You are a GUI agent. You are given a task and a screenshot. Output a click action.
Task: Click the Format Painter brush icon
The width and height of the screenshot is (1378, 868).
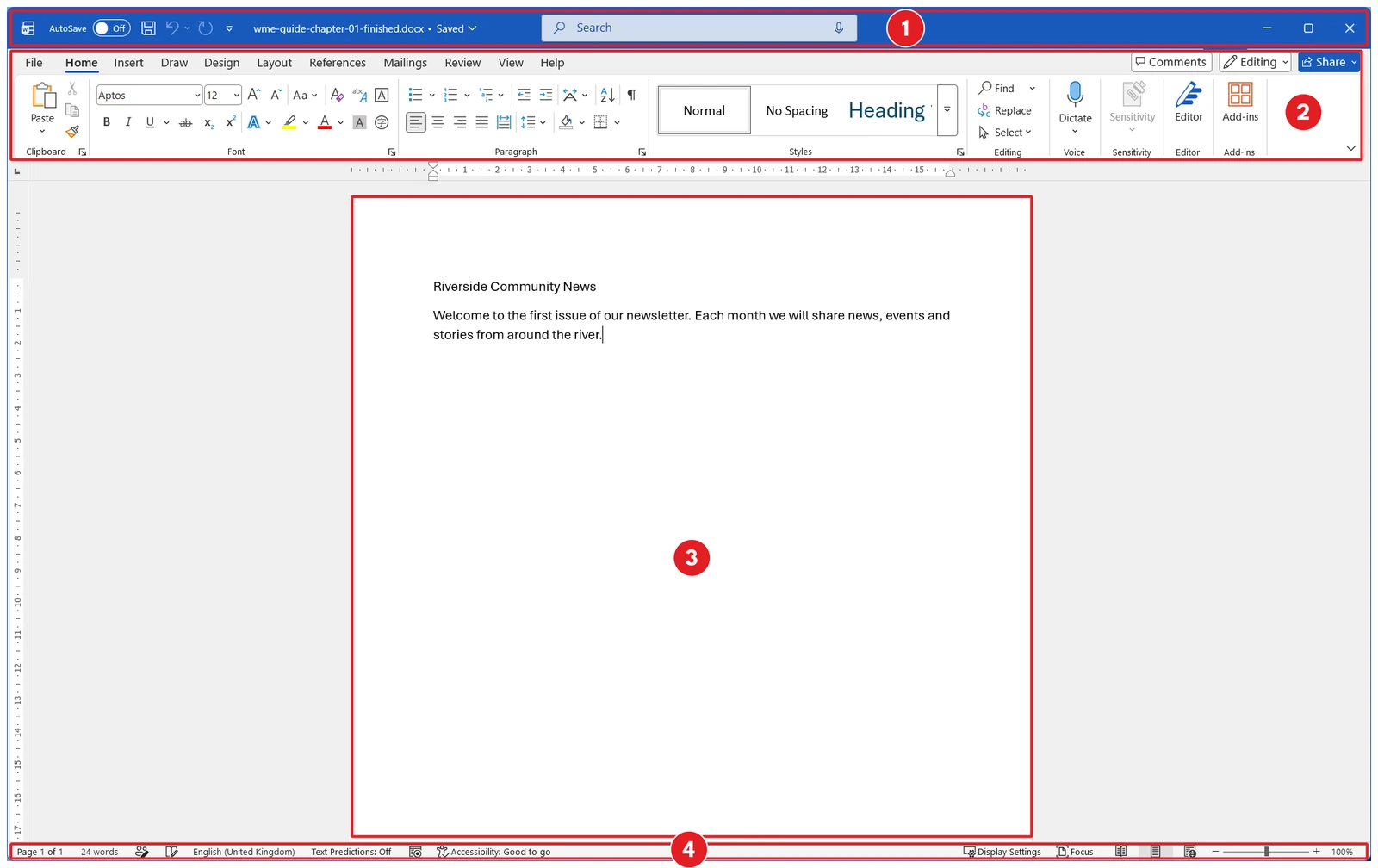(72, 132)
